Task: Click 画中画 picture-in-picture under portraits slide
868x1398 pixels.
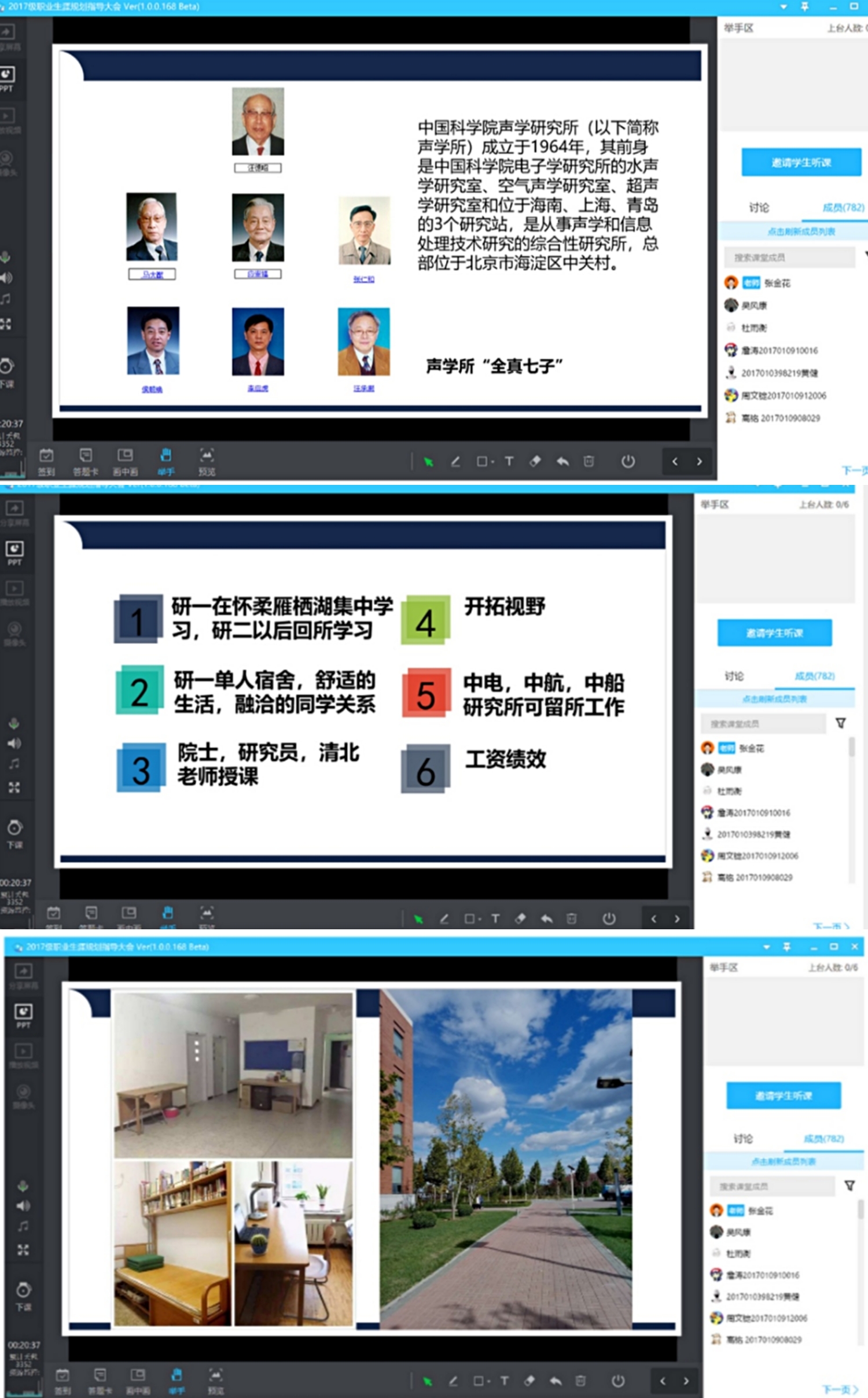Action: 125,461
